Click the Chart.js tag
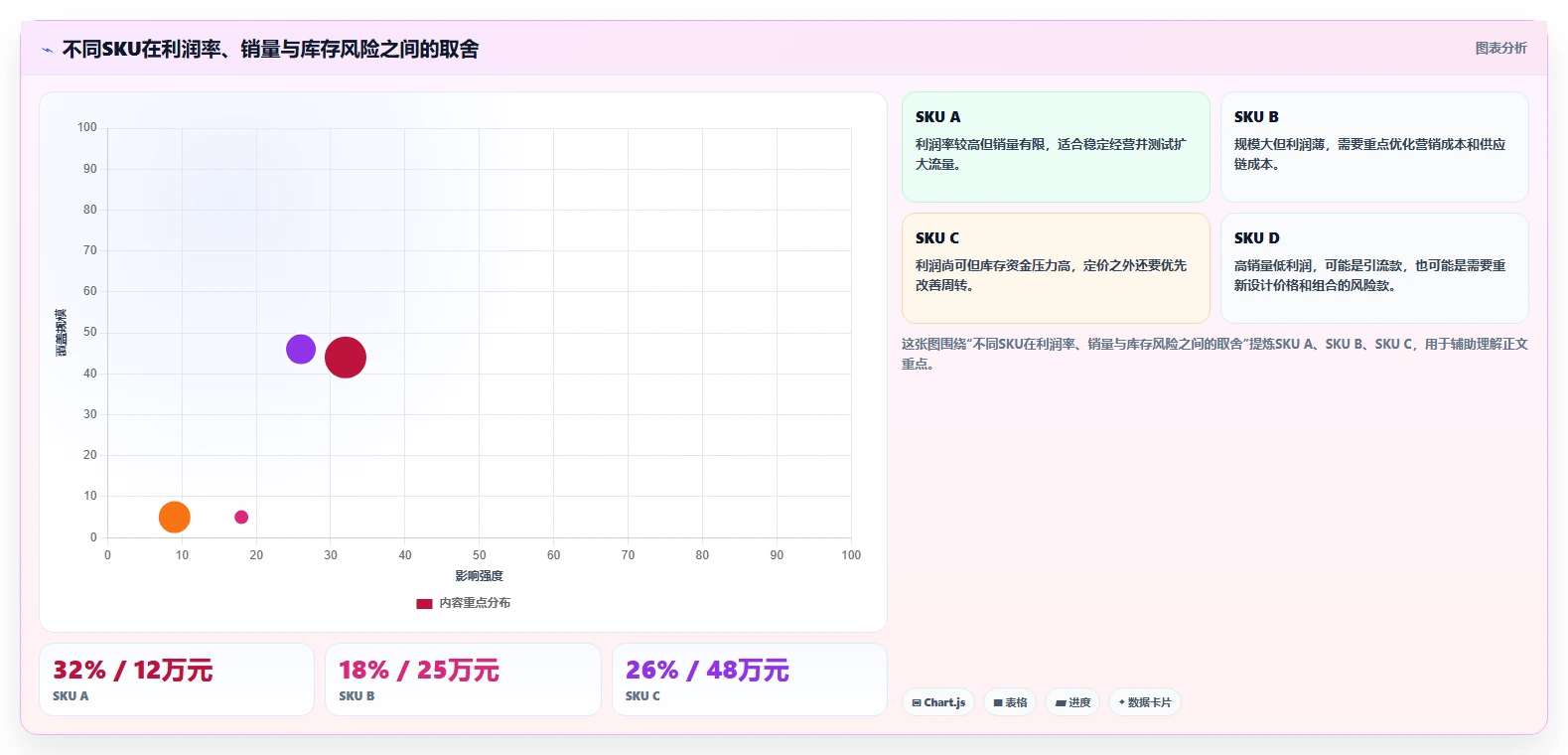 point(938,702)
